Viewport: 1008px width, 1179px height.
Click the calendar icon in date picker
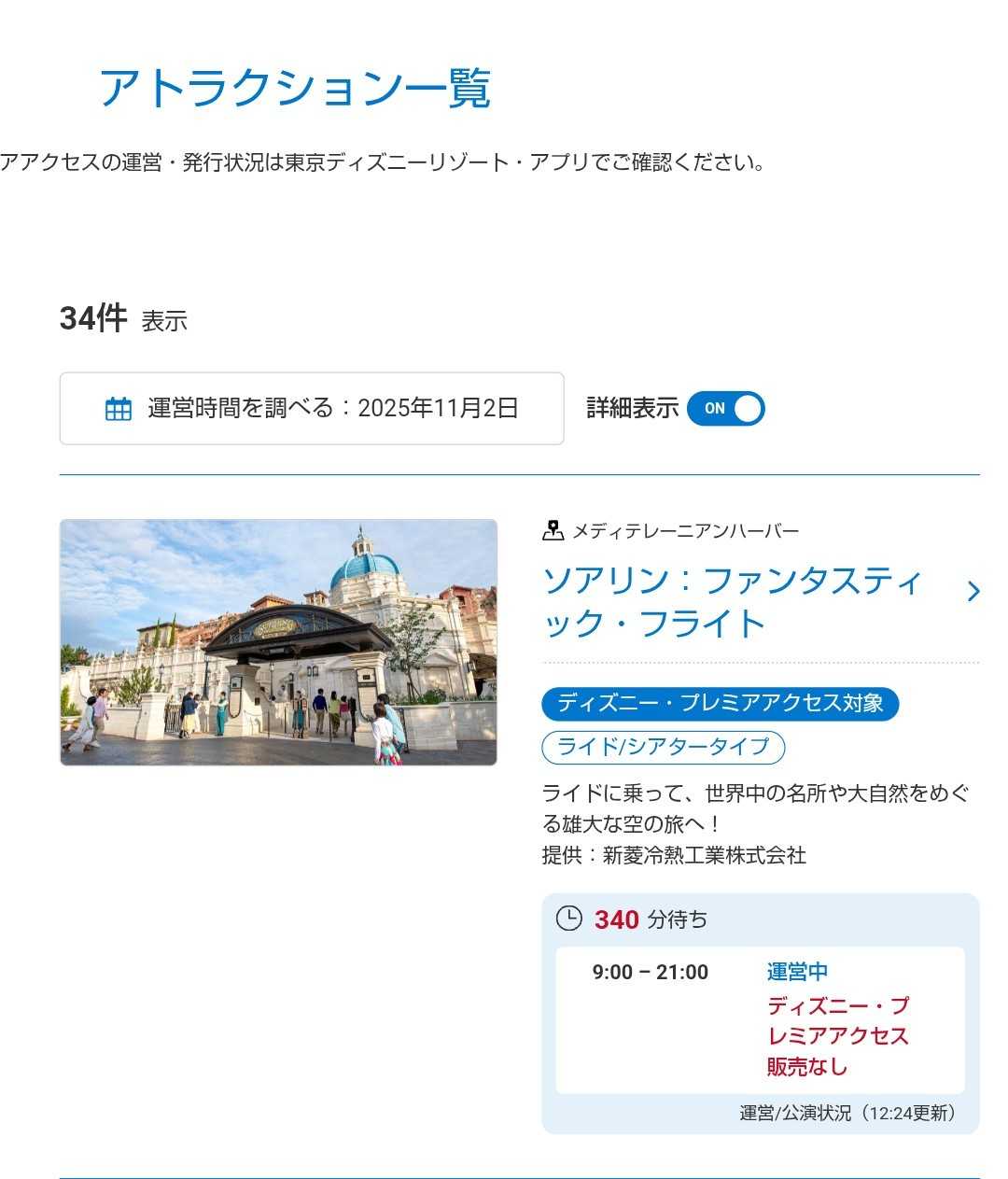click(x=119, y=409)
